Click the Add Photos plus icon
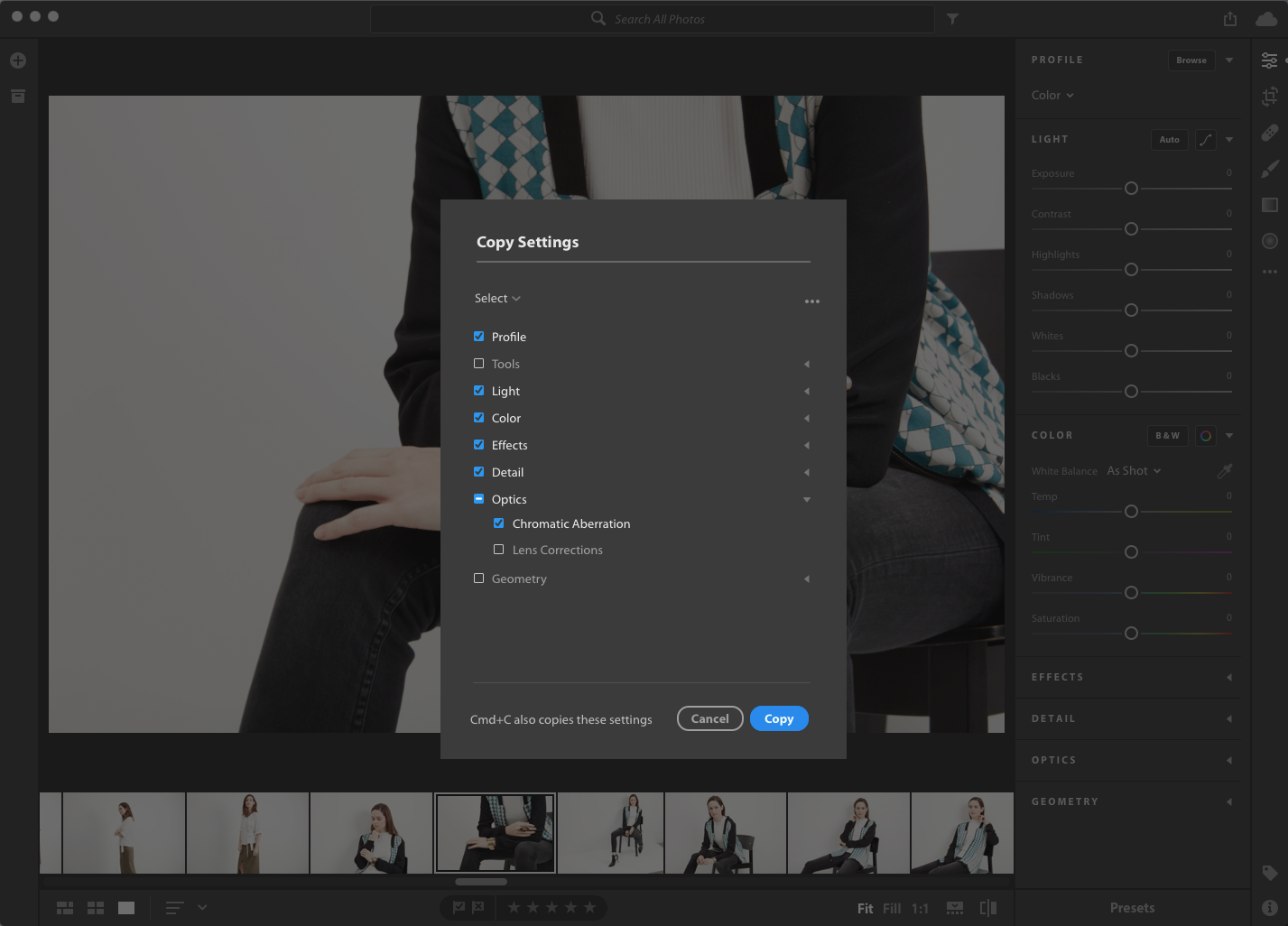This screenshot has height=926, width=1288. [x=18, y=60]
